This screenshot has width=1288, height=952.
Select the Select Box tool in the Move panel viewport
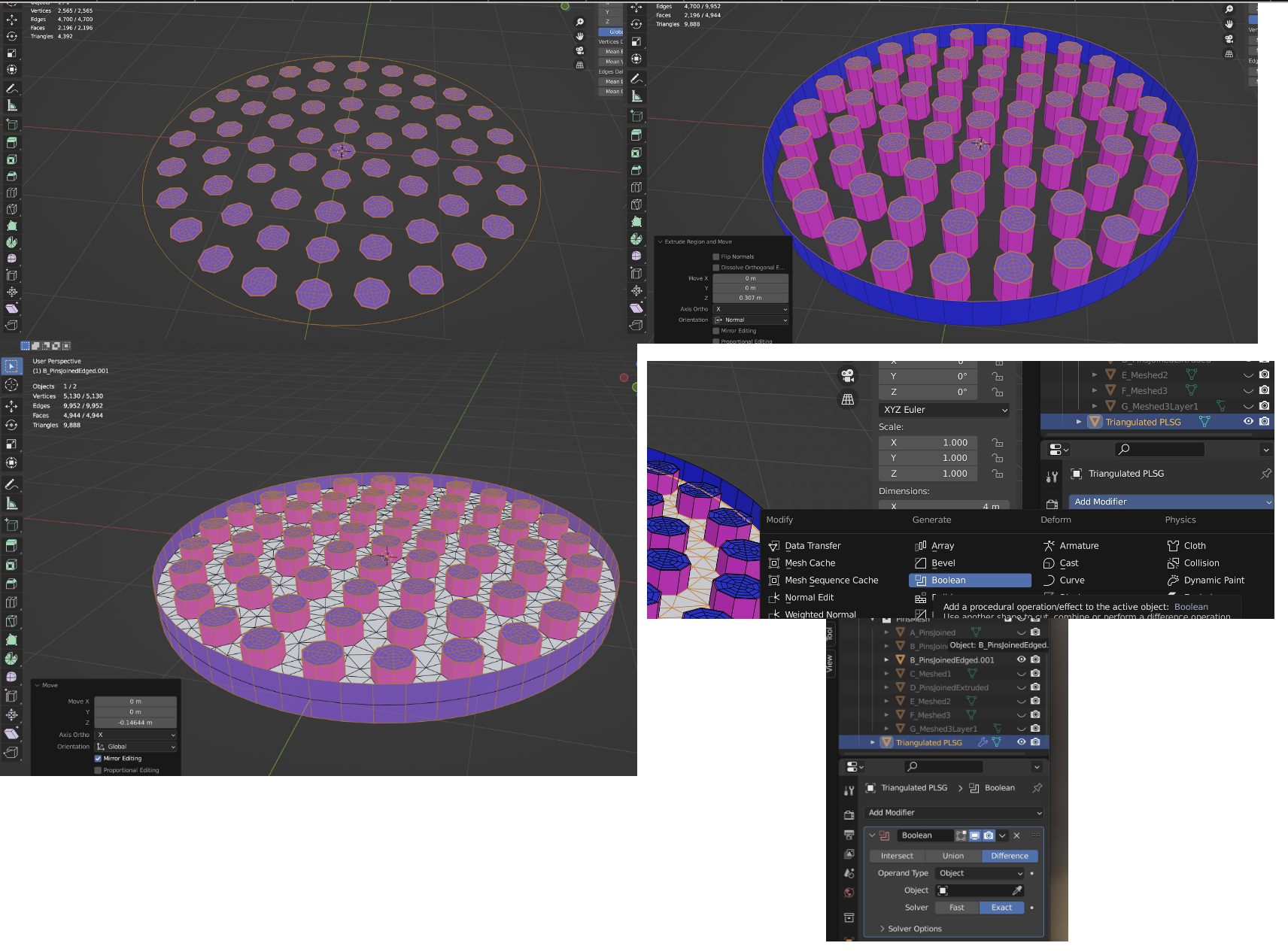(11, 366)
